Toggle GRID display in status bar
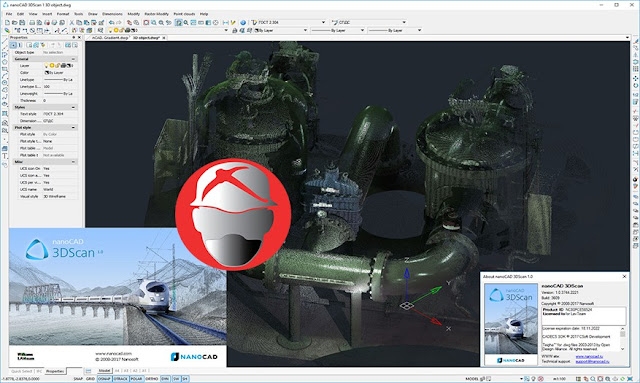The image size is (640, 383). 90,379
